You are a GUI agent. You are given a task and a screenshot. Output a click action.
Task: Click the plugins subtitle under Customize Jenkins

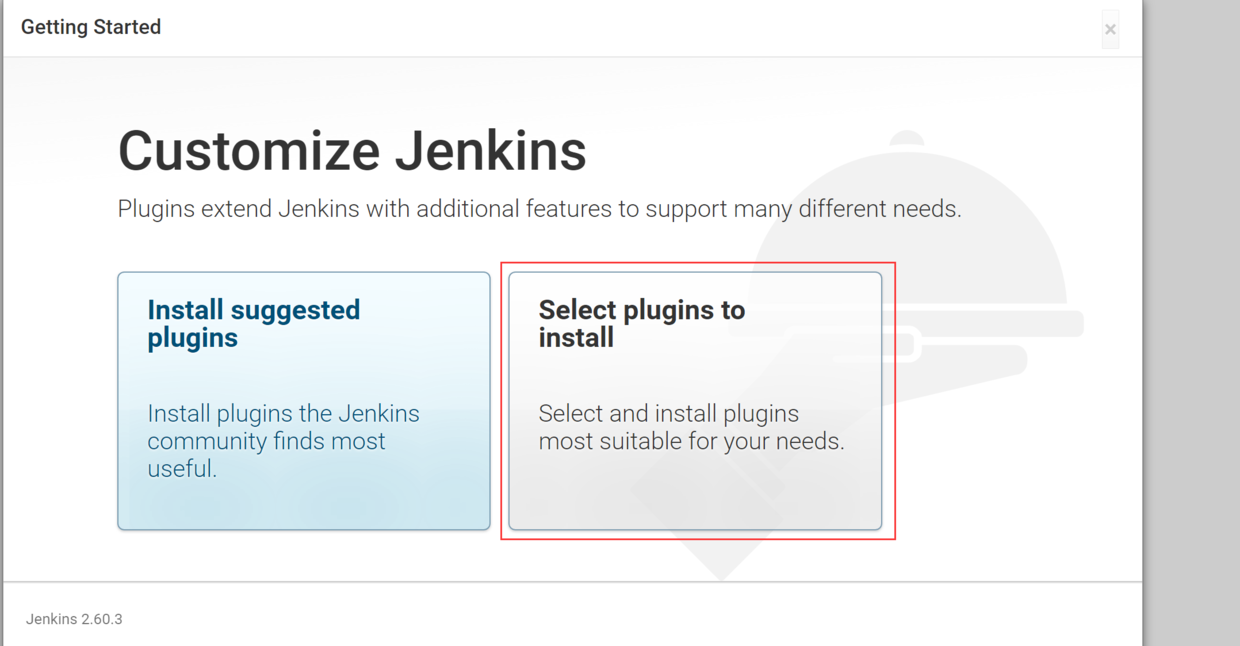pyautogui.click(x=540, y=208)
